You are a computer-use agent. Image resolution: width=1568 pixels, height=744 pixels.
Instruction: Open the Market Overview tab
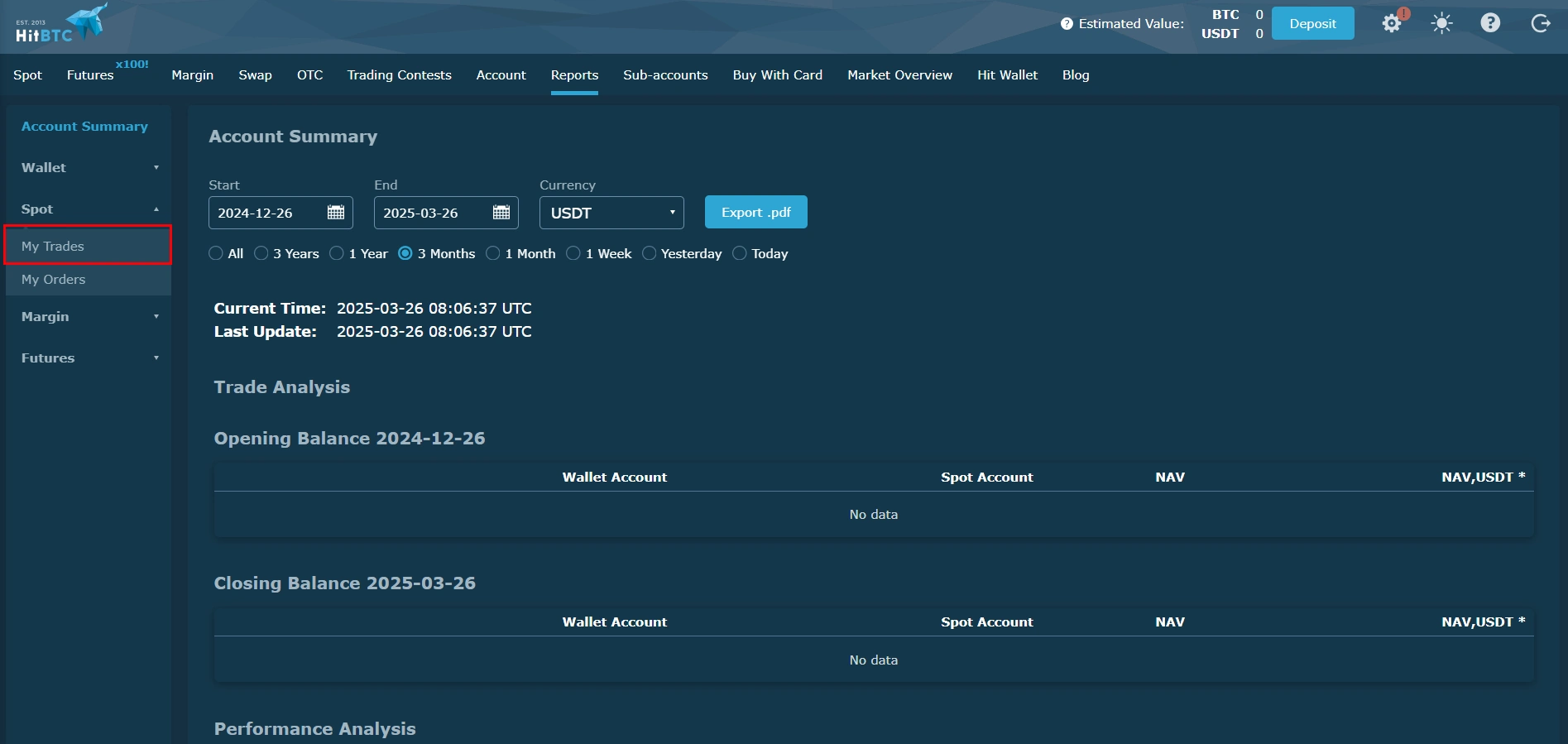coord(899,75)
